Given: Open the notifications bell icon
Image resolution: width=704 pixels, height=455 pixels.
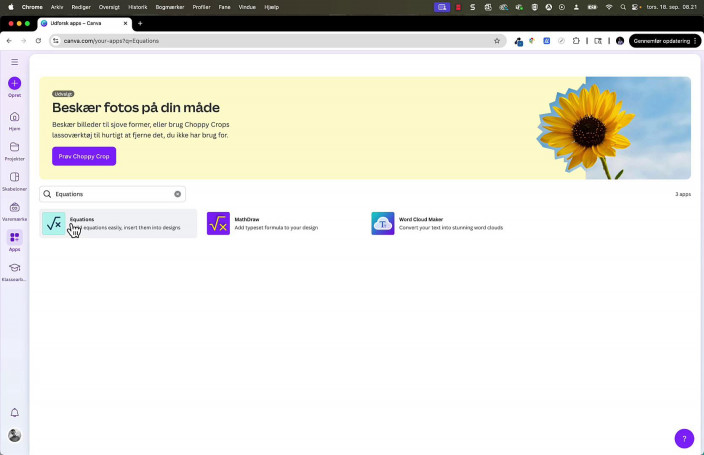Looking at the screenshot, I should coord(14,413).
